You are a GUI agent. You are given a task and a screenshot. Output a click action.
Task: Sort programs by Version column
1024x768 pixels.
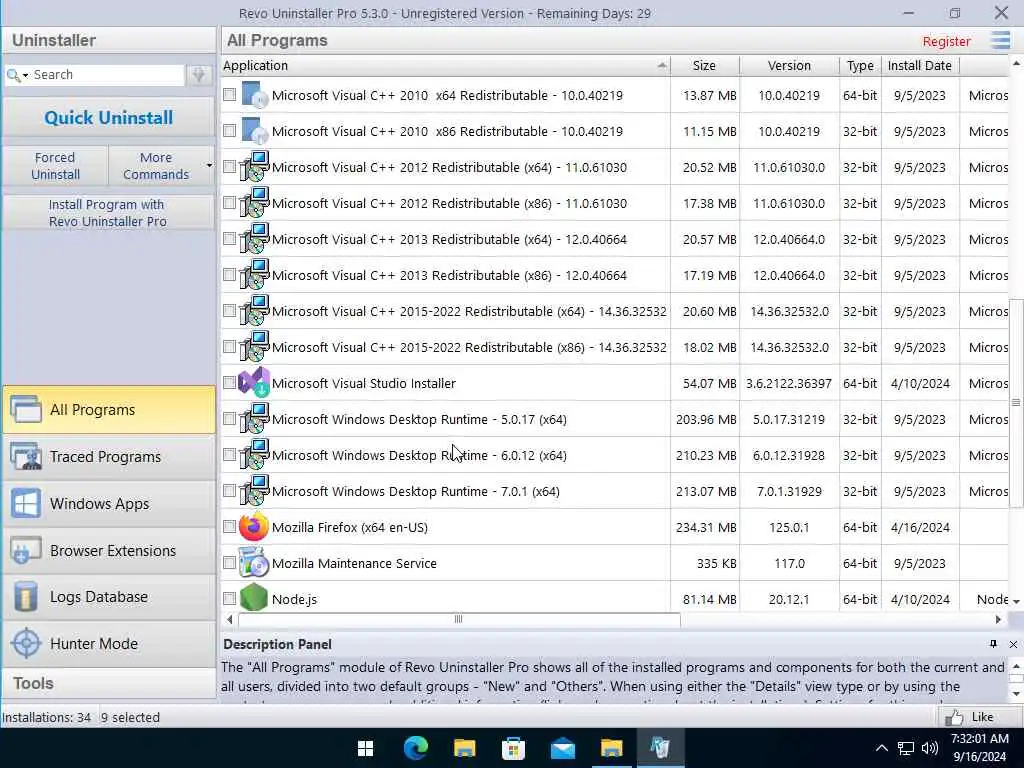tap(789, 65)
